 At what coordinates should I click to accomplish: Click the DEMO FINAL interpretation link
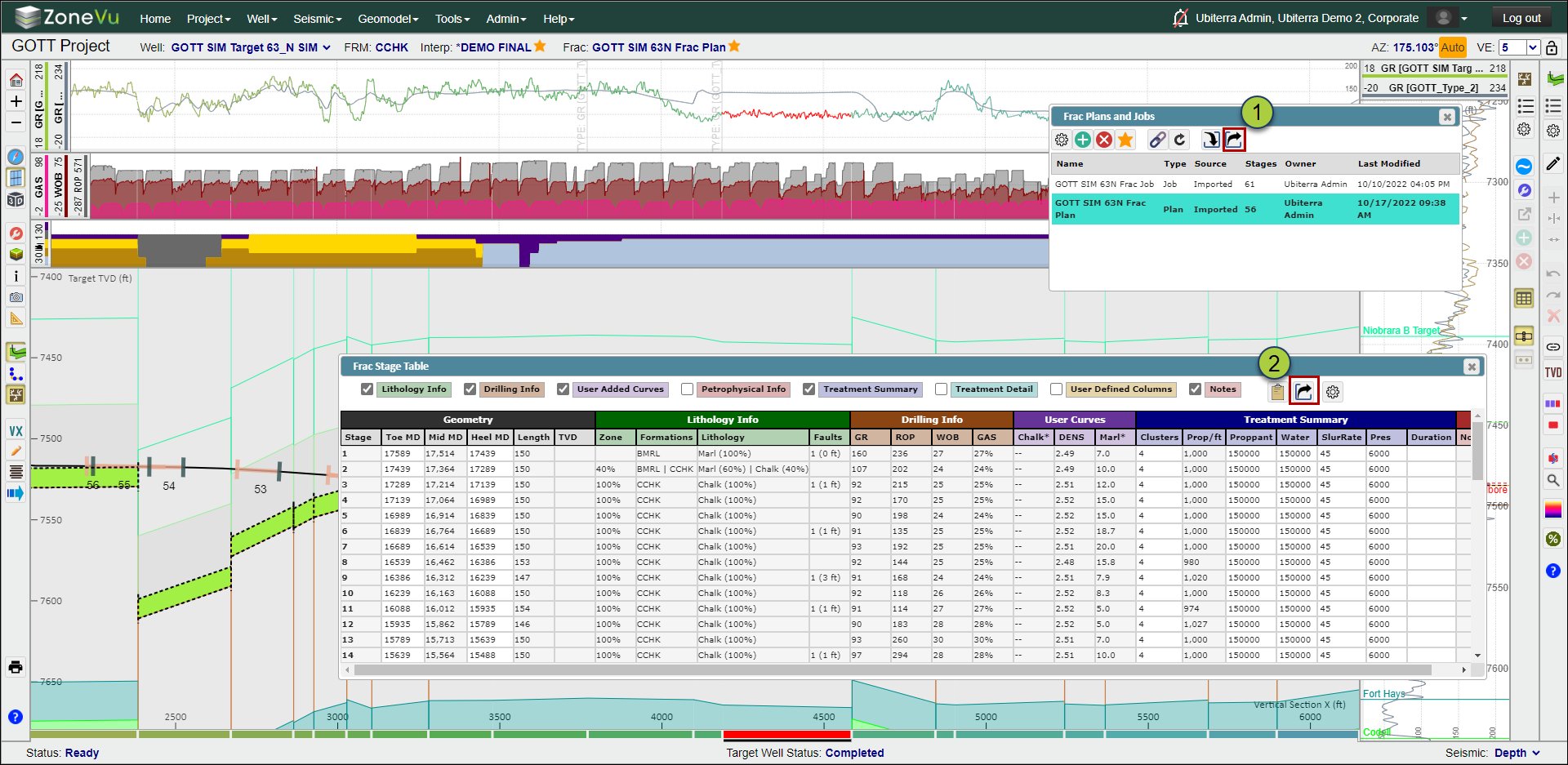(x=493, y=47)
